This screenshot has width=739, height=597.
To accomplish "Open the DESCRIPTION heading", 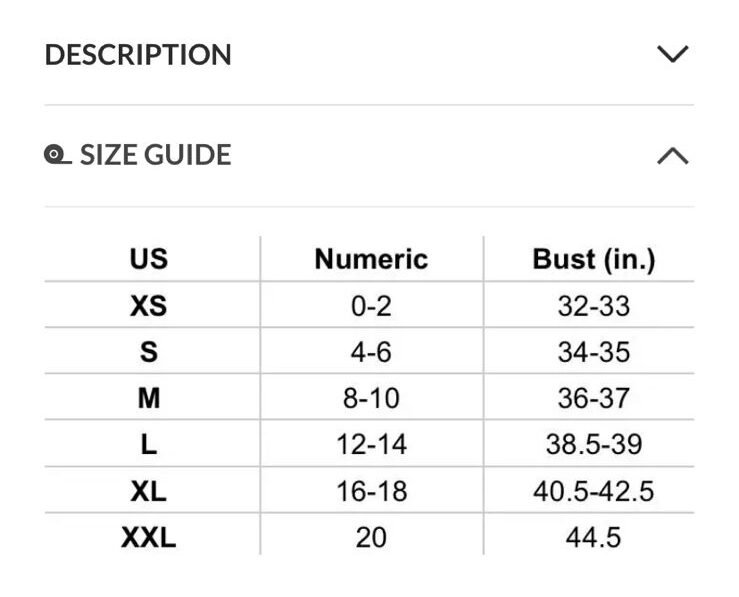I will coord(138,55).
